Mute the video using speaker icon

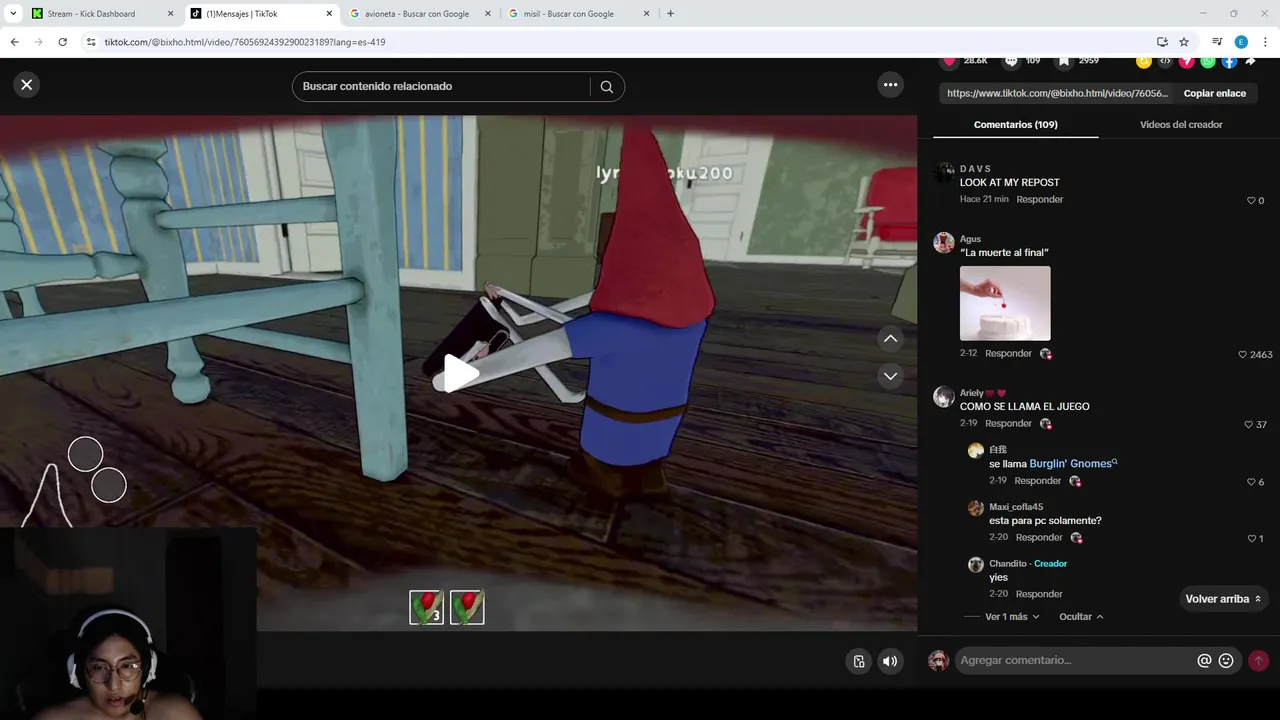coord(890,661)
